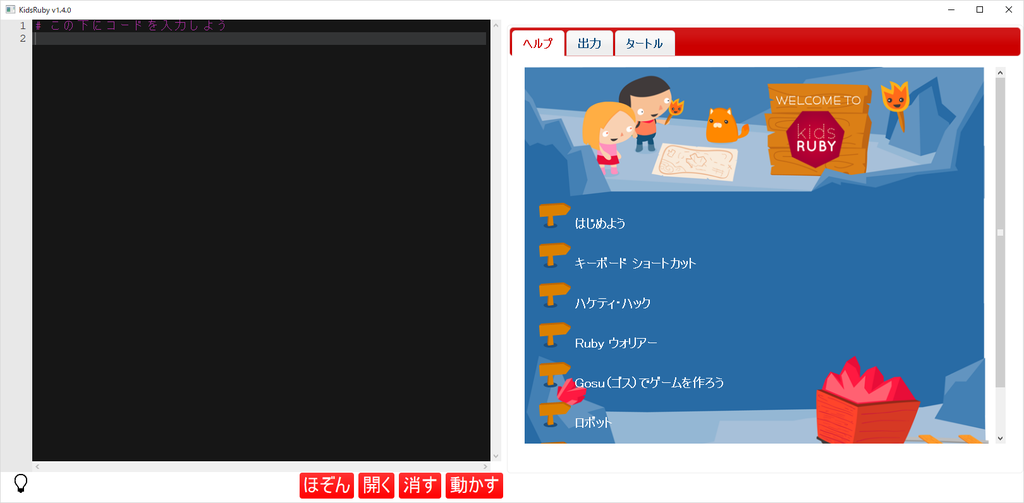This screenshot has height=503, width=1024.
Task: Open the タートル tab
Action: coord(645,44)
